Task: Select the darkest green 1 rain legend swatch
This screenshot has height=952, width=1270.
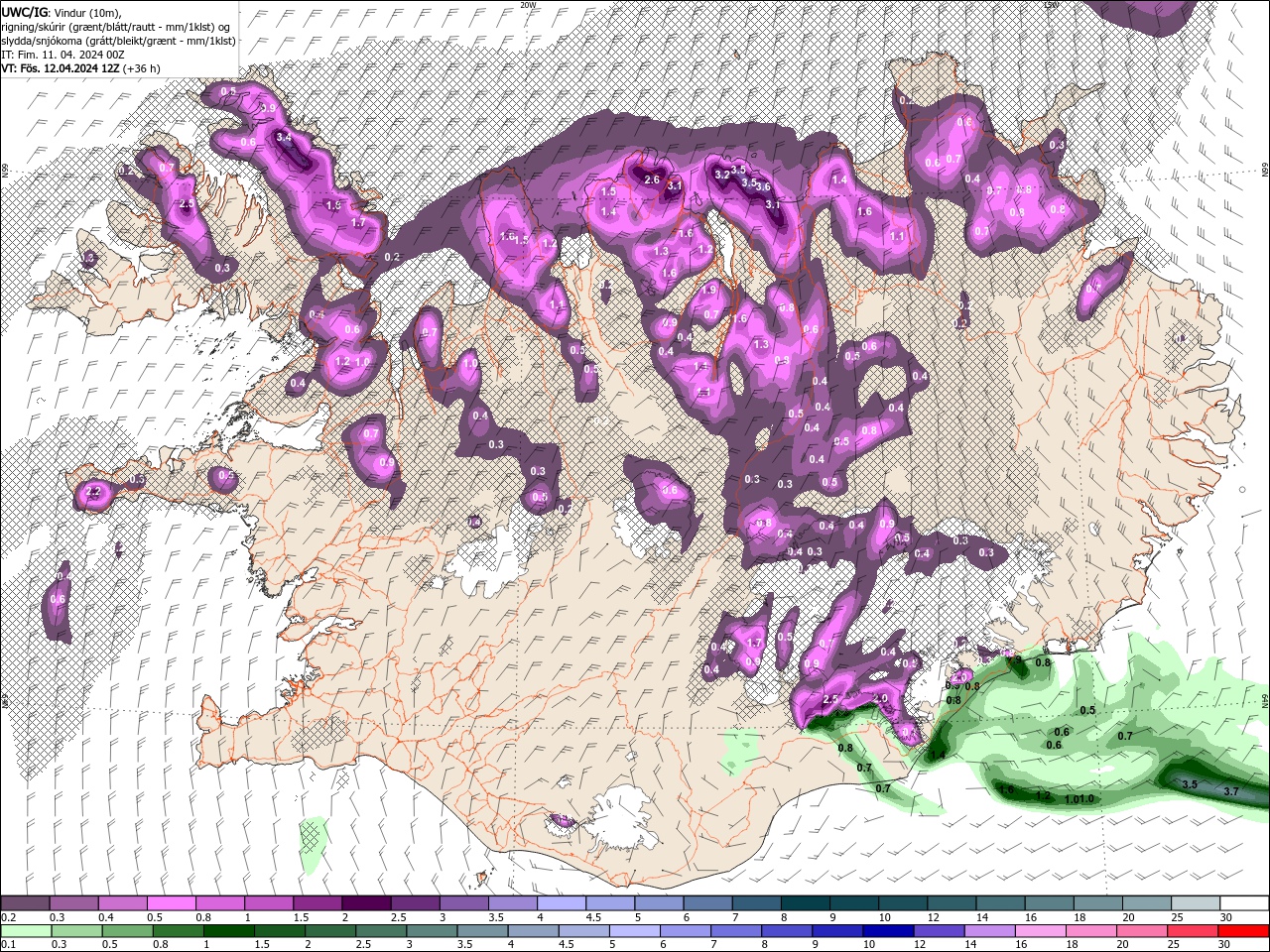Action: pyautogui.click(x=228, y=931)
